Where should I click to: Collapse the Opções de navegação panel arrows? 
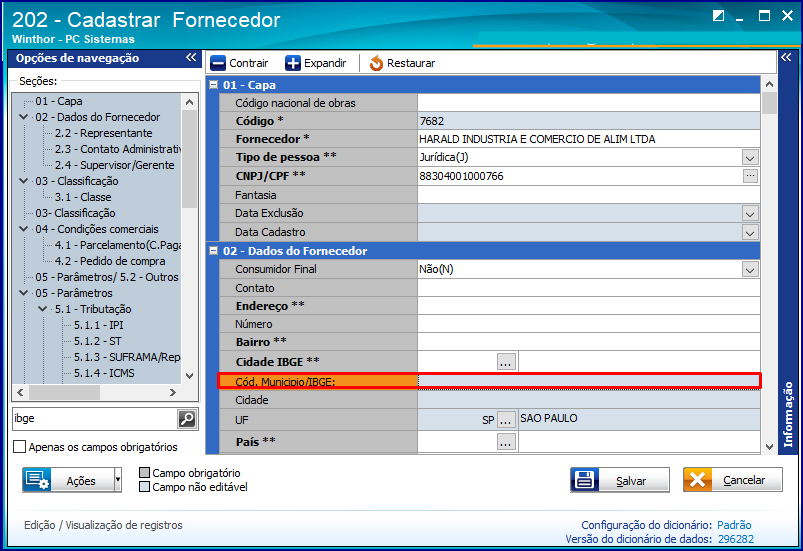(191, 57)
